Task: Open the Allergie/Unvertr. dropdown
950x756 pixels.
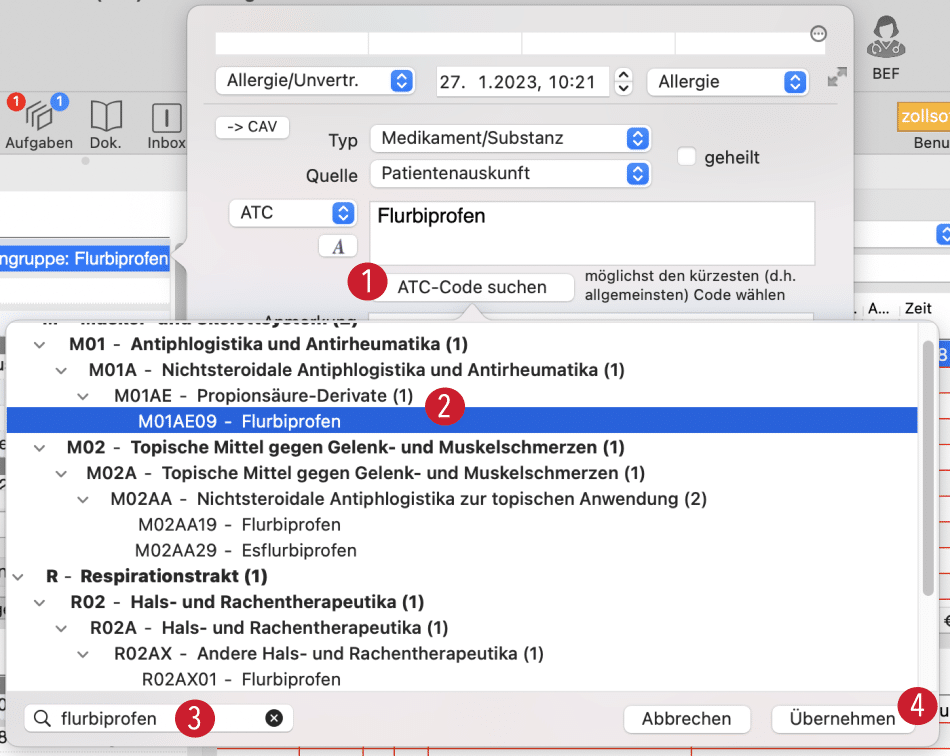Action: (x=315, y=81)
